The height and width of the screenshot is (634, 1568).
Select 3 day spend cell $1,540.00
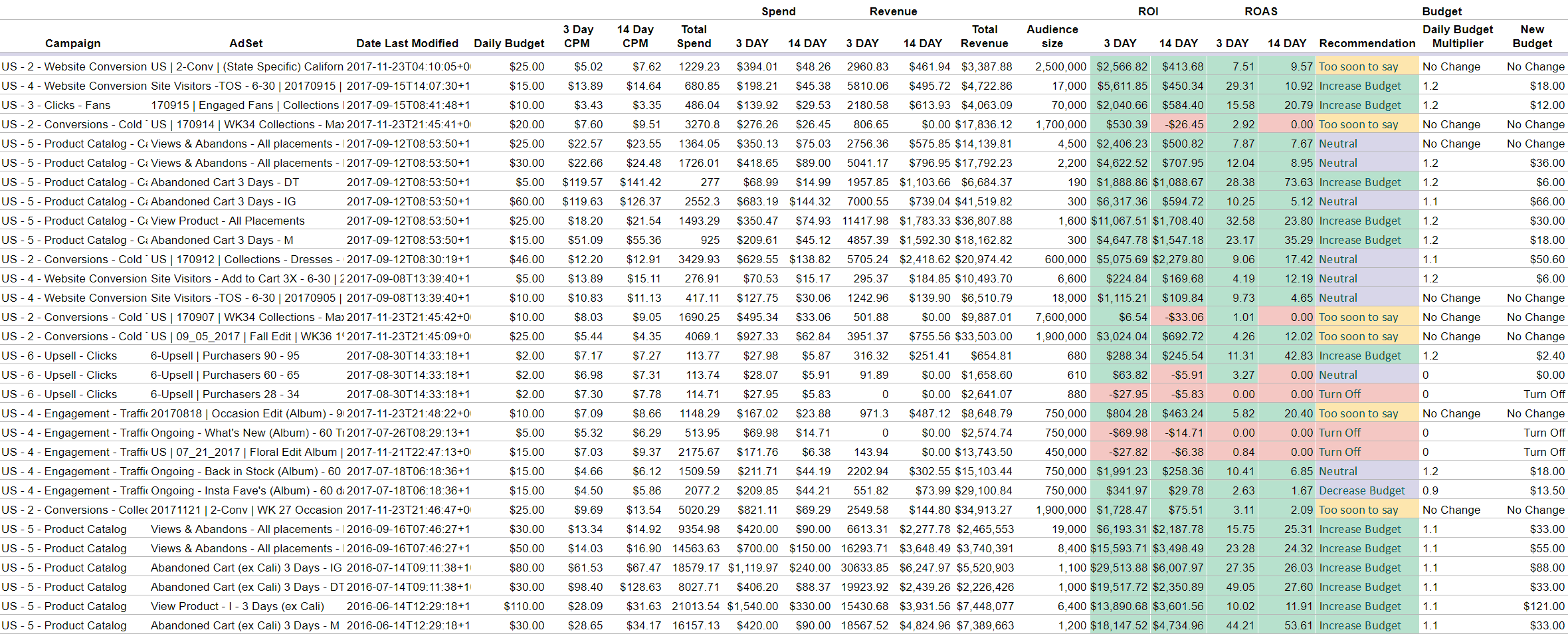click(x=753, y=606)
